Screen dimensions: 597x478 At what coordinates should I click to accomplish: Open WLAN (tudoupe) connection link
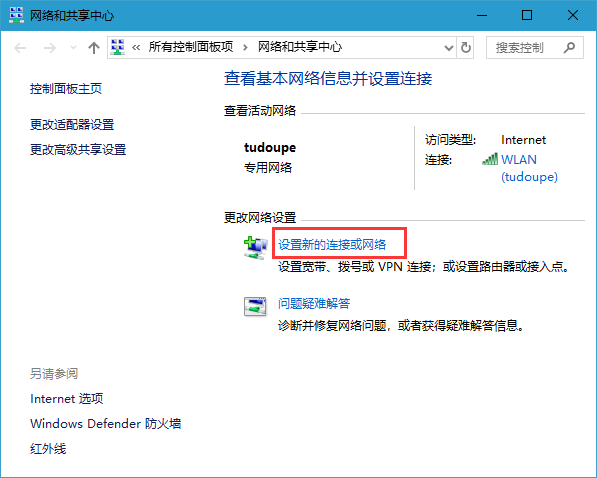click(x=529, y=168)
